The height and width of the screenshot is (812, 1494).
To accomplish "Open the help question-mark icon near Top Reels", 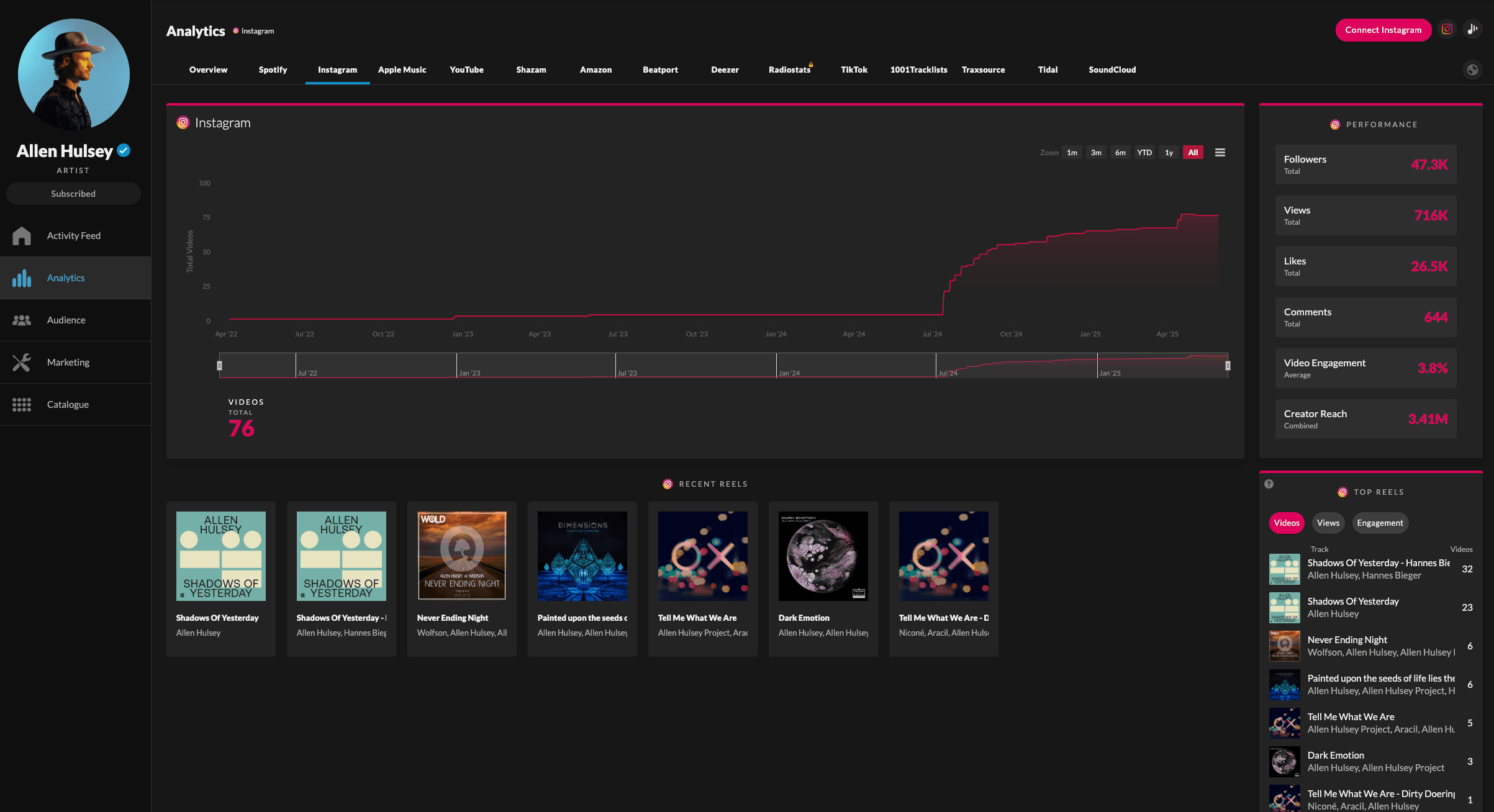I will 1269,484.
